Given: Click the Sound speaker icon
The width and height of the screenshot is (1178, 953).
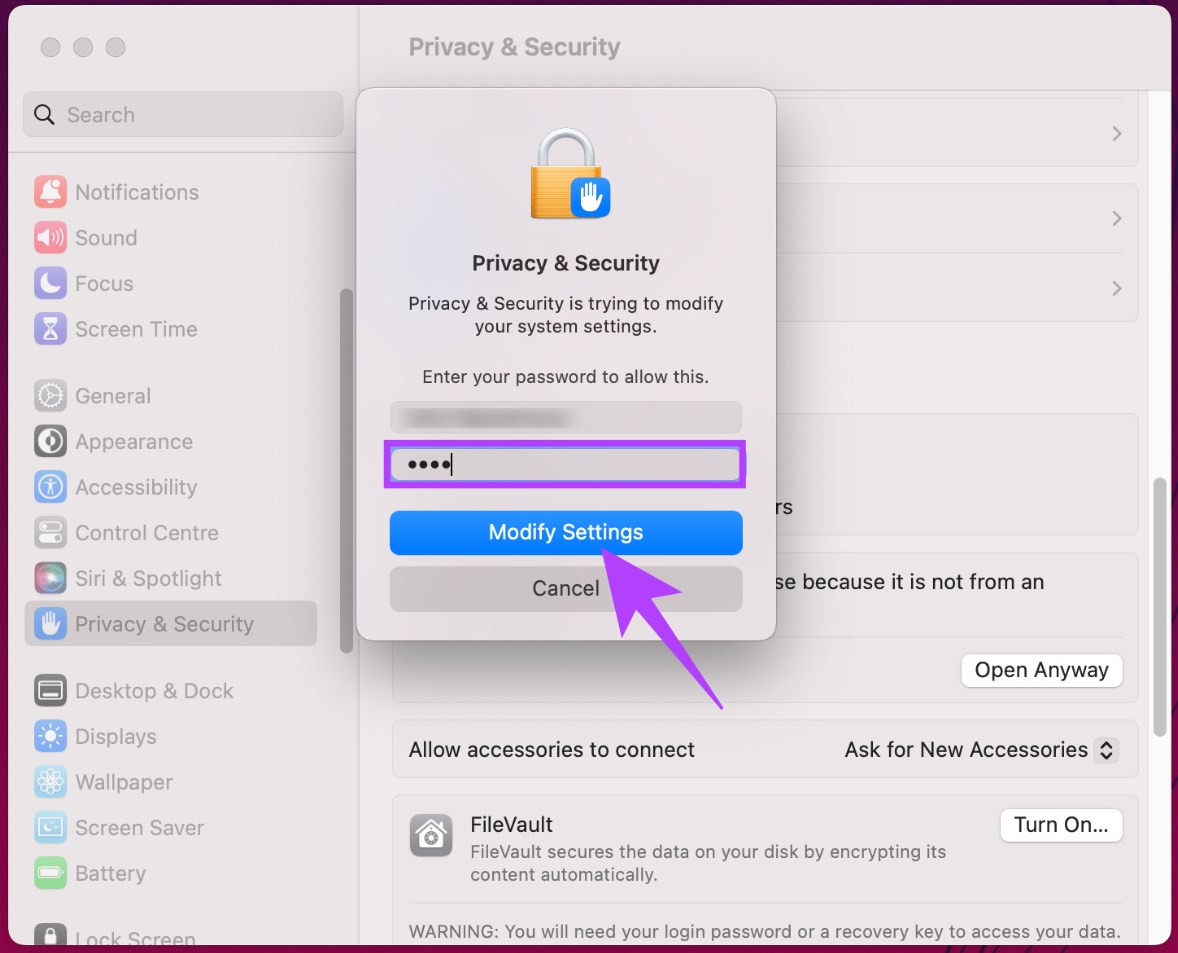Looking at the screenshot, I should point(50,238).
